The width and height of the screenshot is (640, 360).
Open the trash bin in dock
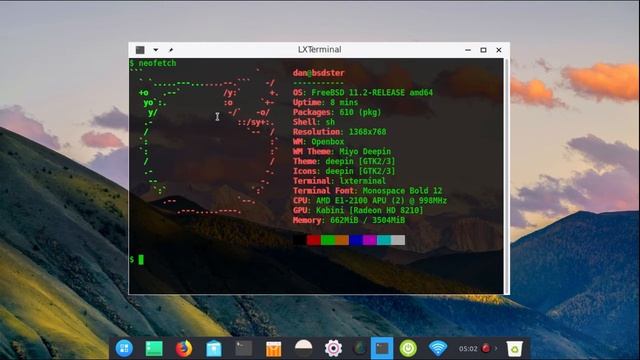coord(515,349)
